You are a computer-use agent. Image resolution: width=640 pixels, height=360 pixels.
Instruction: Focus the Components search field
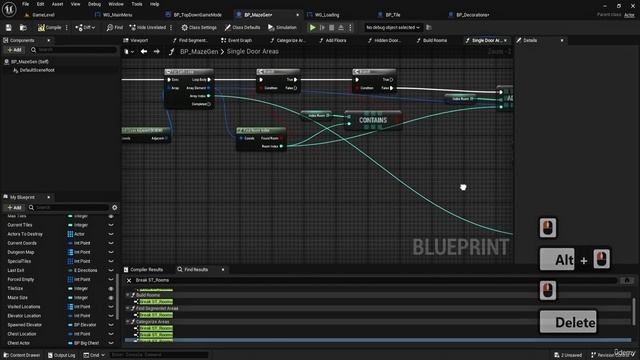[73, 50]
